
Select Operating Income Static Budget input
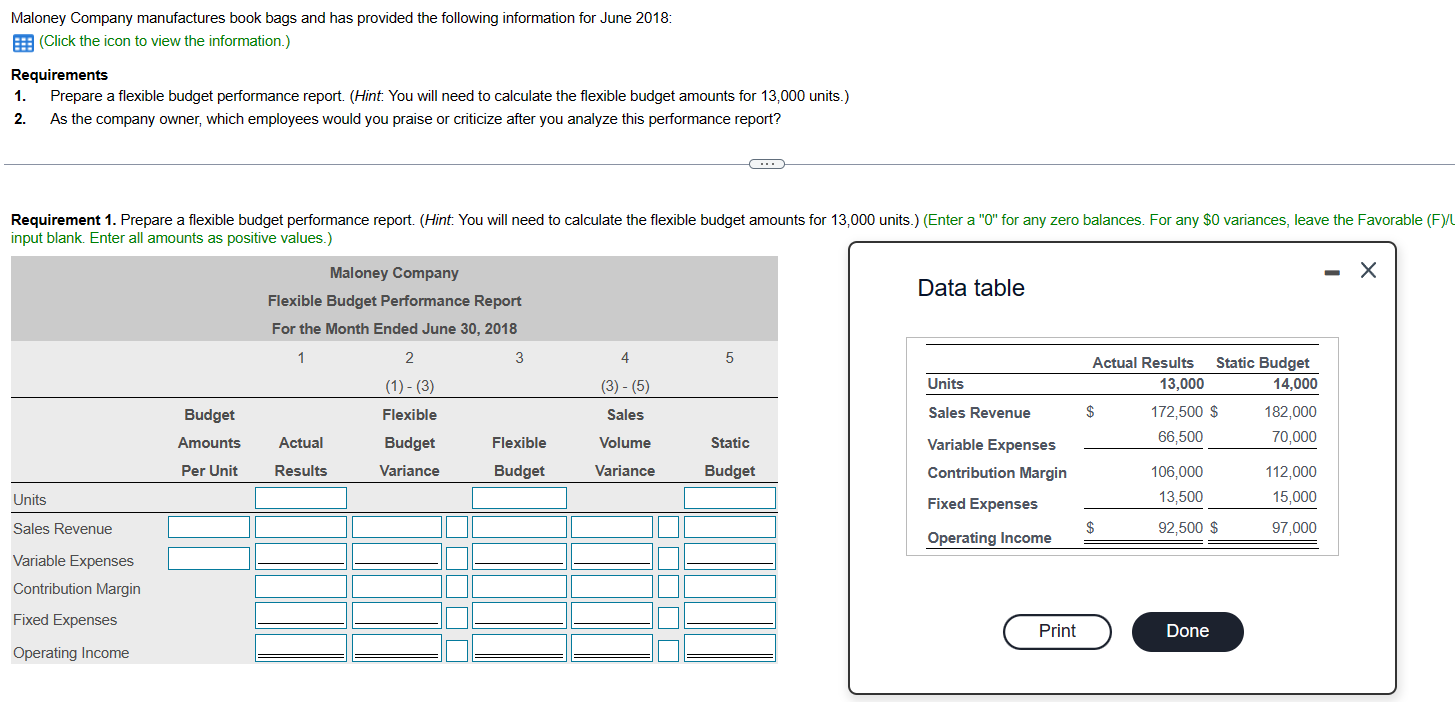[730, 648]
